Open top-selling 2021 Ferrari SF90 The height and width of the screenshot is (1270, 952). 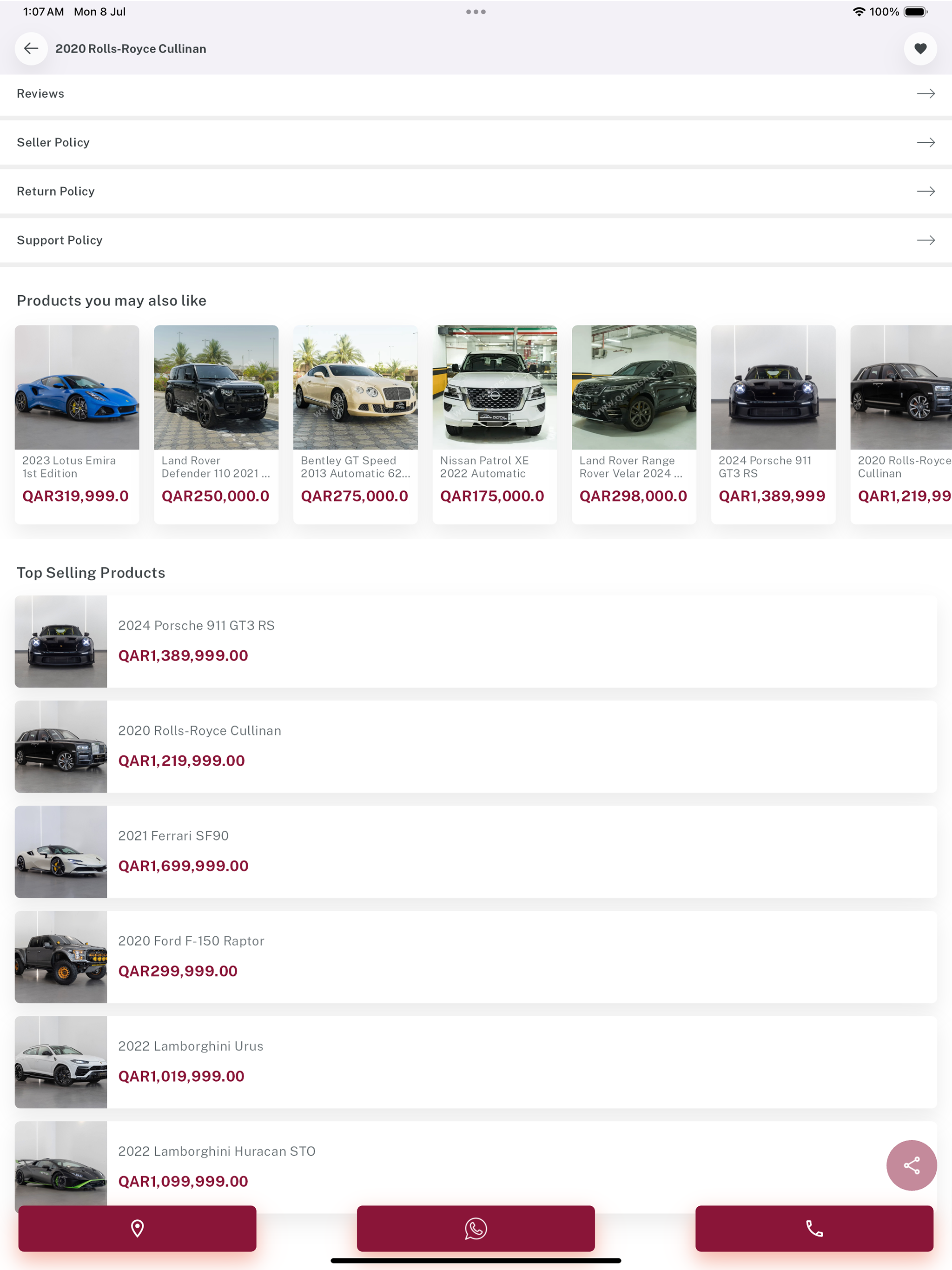pyautogui.click(x=476, y=852)
